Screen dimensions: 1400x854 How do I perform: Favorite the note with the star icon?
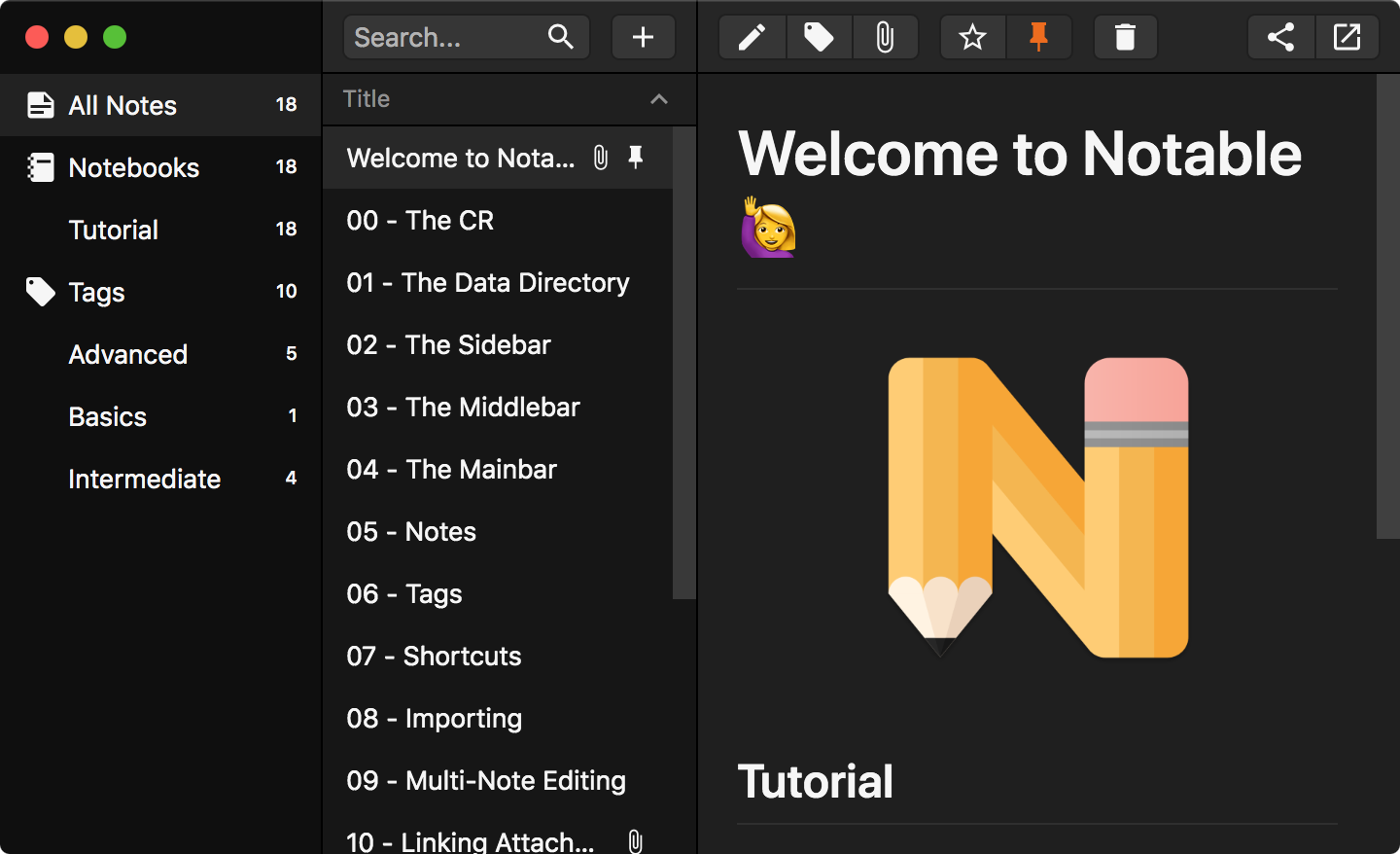pyautogui.click(x=972, y=37)
